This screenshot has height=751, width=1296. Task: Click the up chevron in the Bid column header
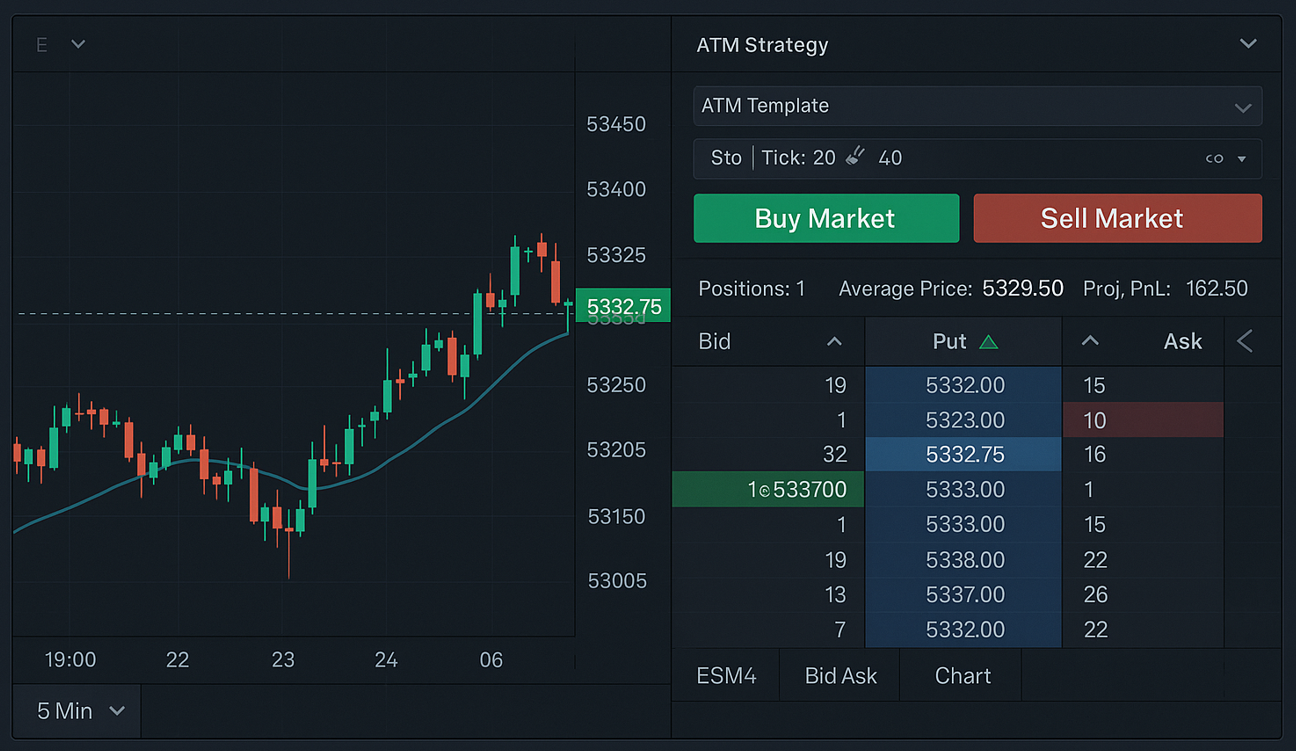tap(834, 342)
